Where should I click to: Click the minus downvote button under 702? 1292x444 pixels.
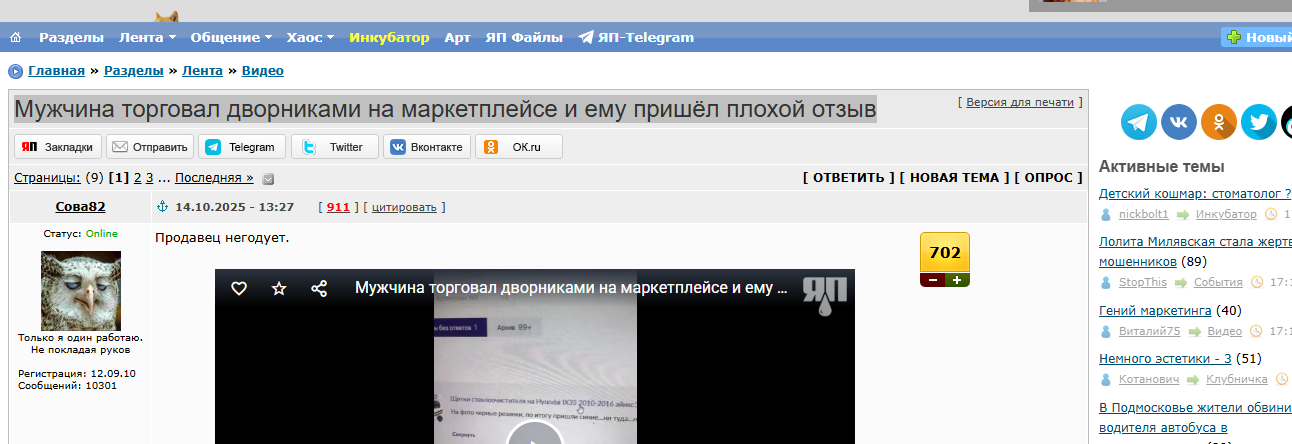click(933, 280)
